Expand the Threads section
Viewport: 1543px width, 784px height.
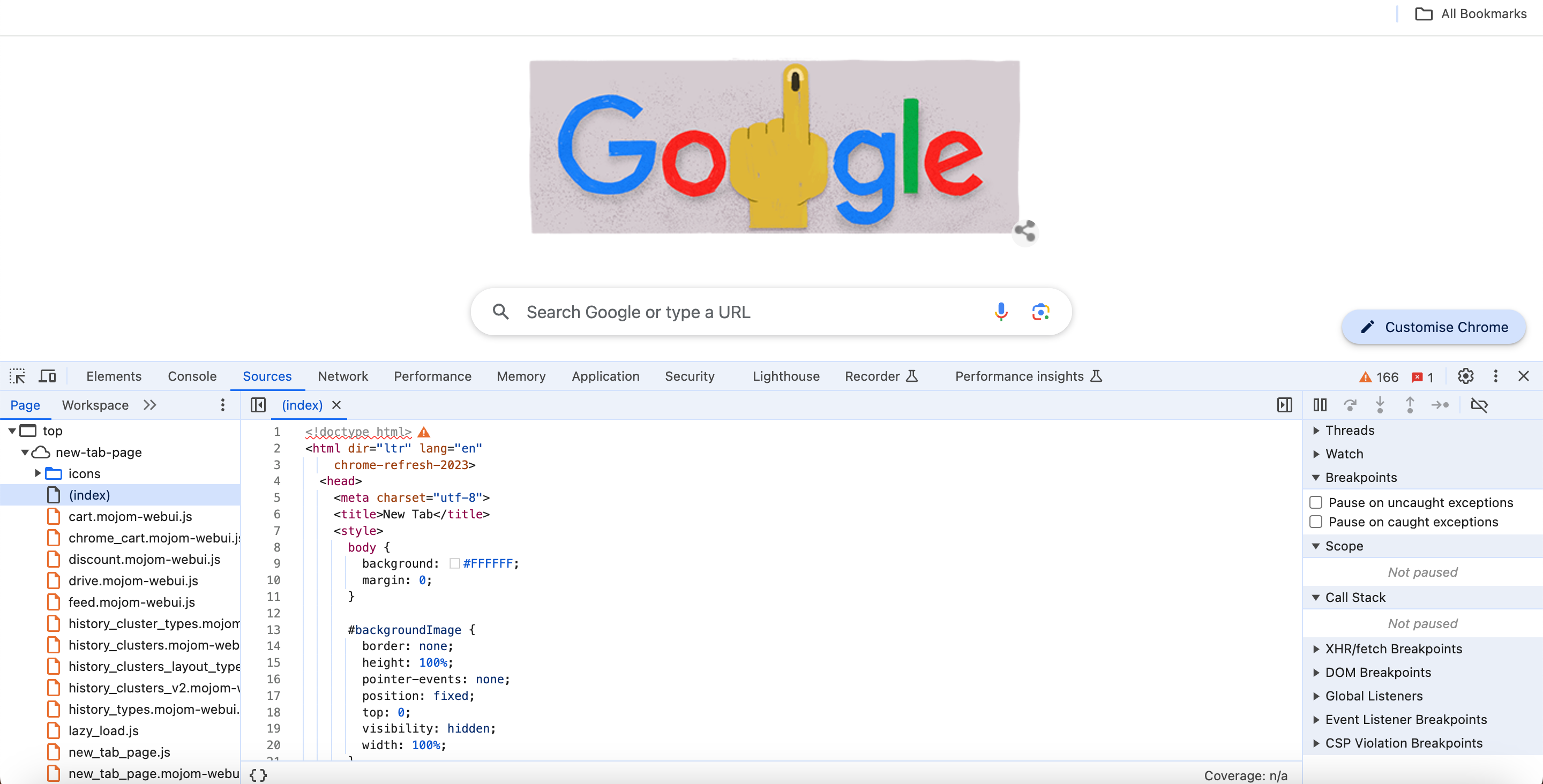(x=1316, y=430)
